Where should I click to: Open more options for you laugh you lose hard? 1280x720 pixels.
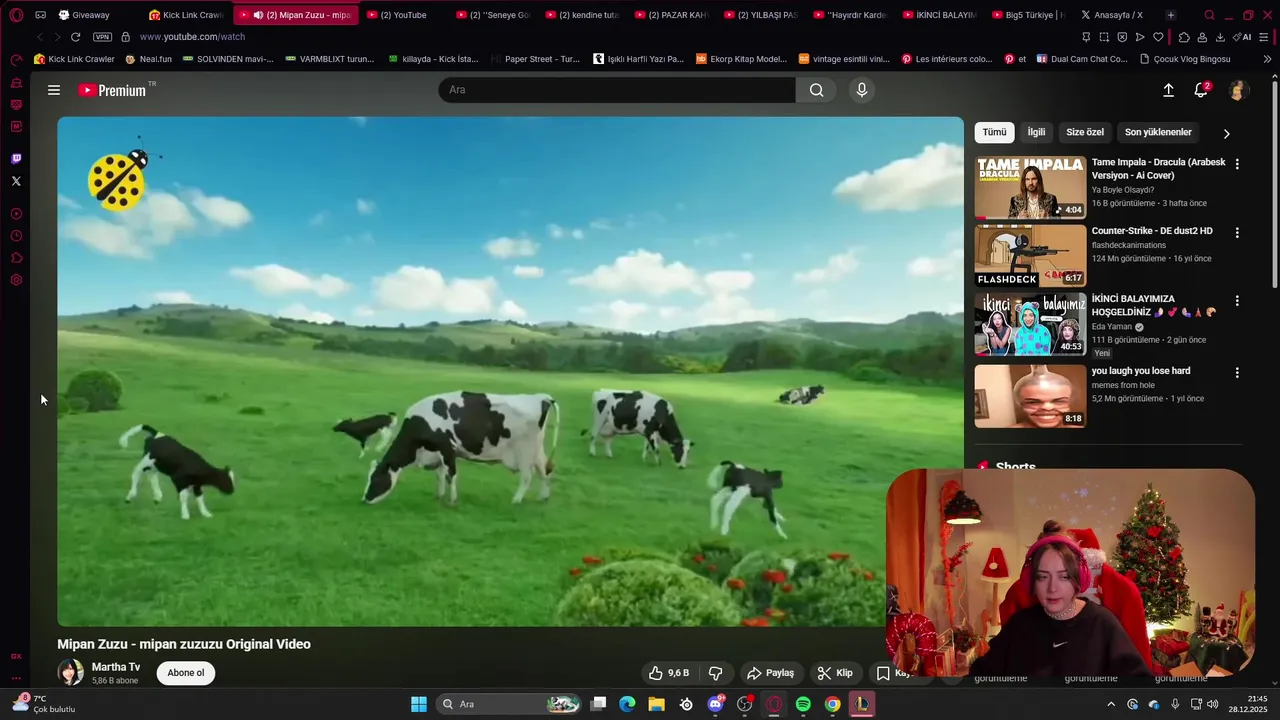1237,373
